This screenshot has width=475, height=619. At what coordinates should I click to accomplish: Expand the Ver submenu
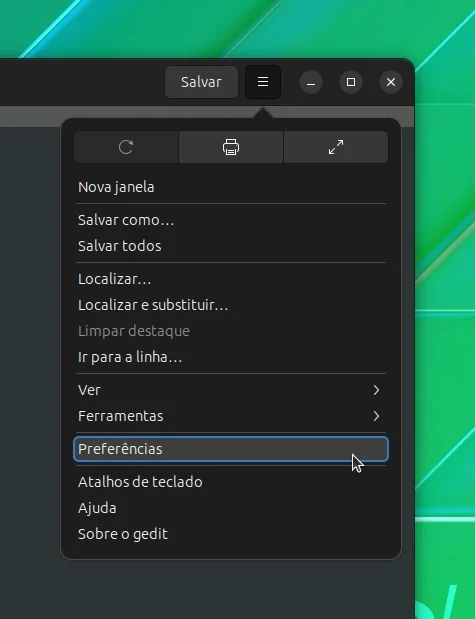pyautogui.click(x=231, y=390)
